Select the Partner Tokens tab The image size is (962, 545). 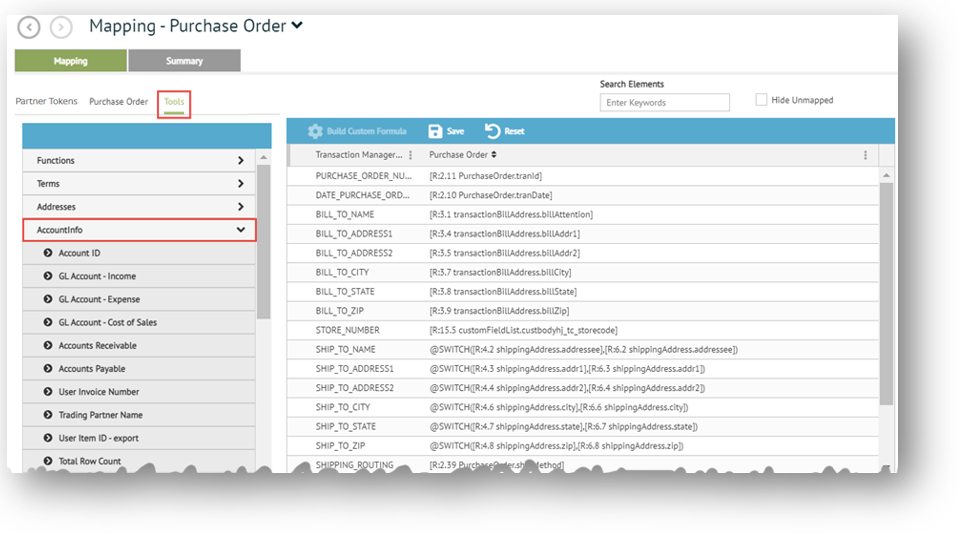tap(46, 102)
